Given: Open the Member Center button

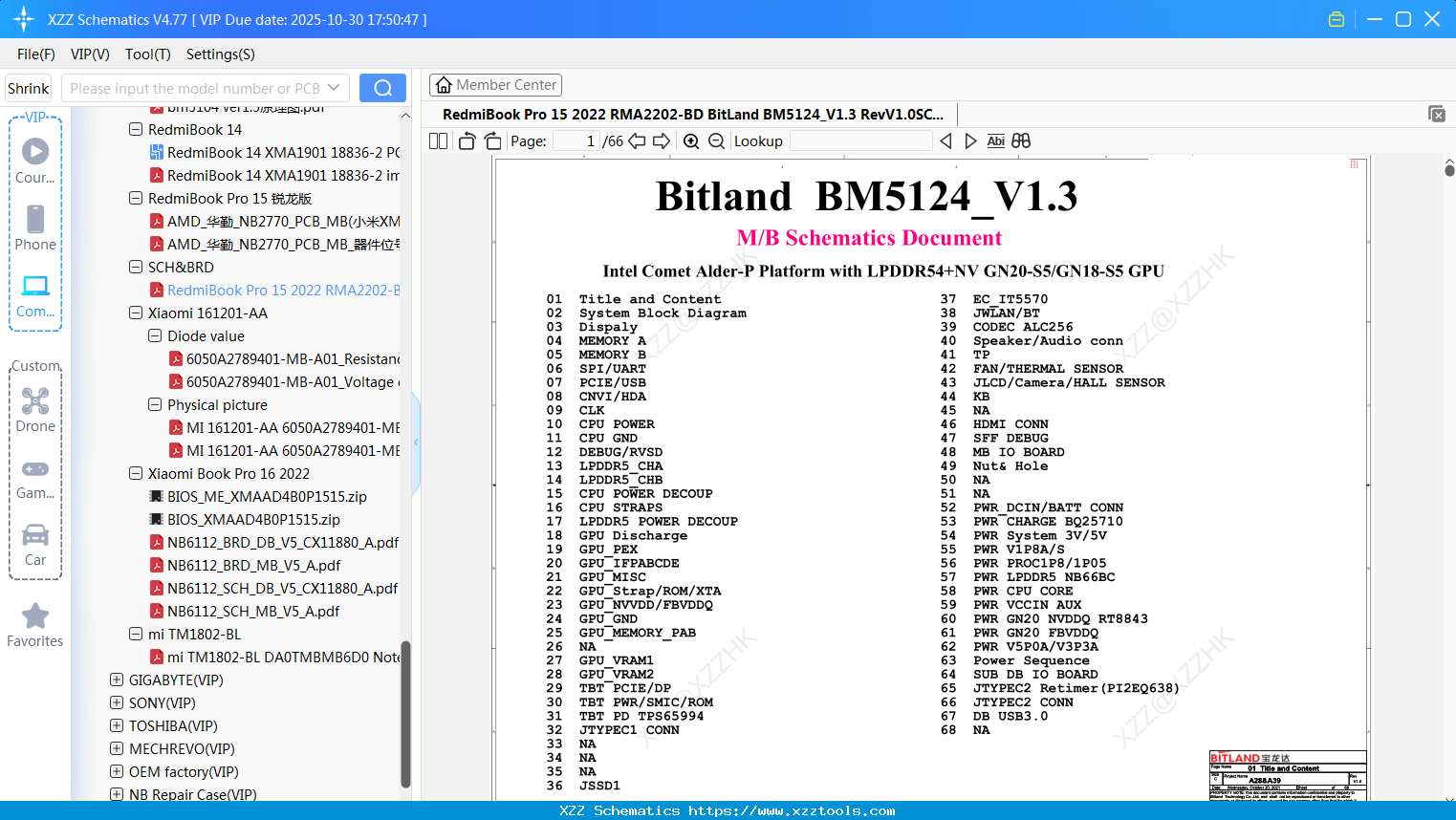Looking at the screenshot, I should point(495,85).
